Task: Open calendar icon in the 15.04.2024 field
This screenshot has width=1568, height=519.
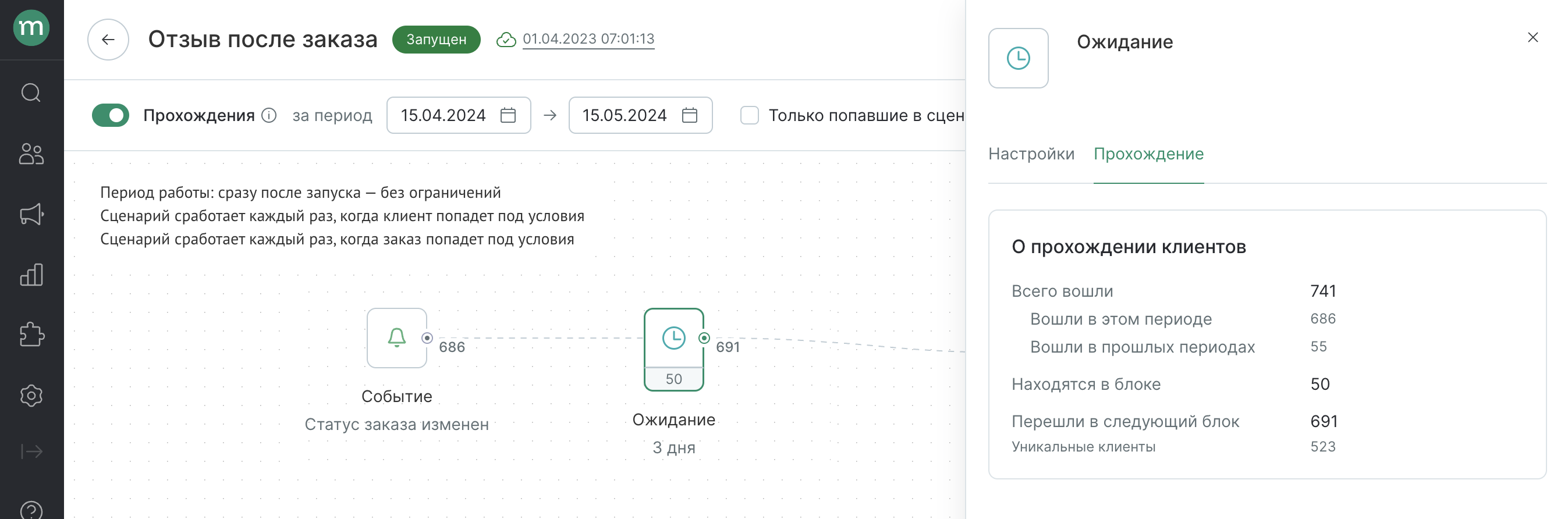Action: coord(508,115)
